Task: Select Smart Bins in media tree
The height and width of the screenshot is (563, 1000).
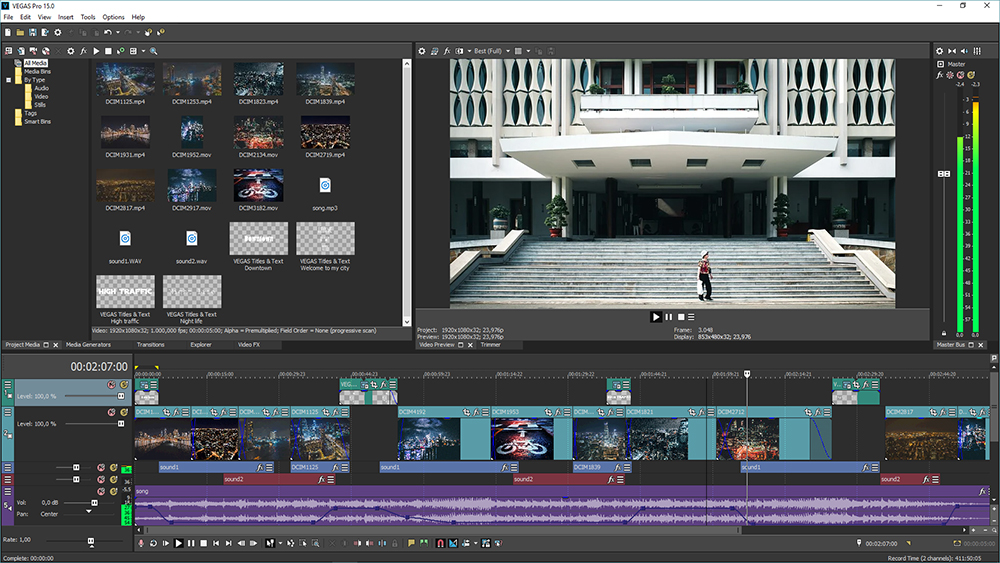Action: (37, 122)
